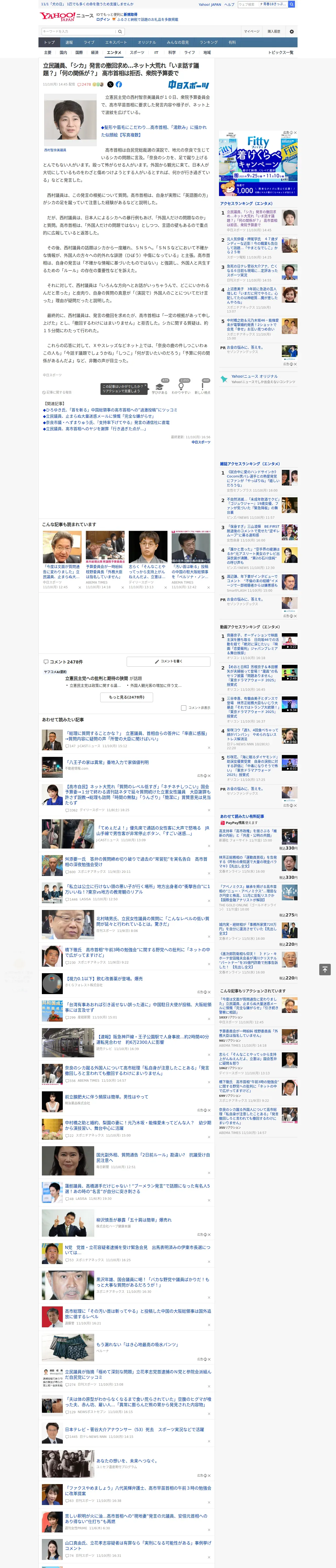Click the keyword search magnifier icon
Screen dimensions: 336x1568
120,32
